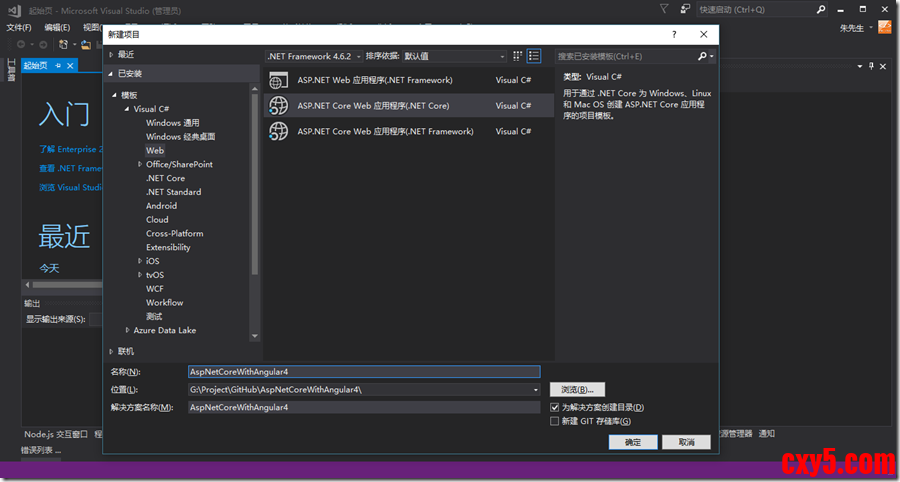900x482 pixels.
Task: Open the learn about Enterprise link
Action: [x=71, y=149]
